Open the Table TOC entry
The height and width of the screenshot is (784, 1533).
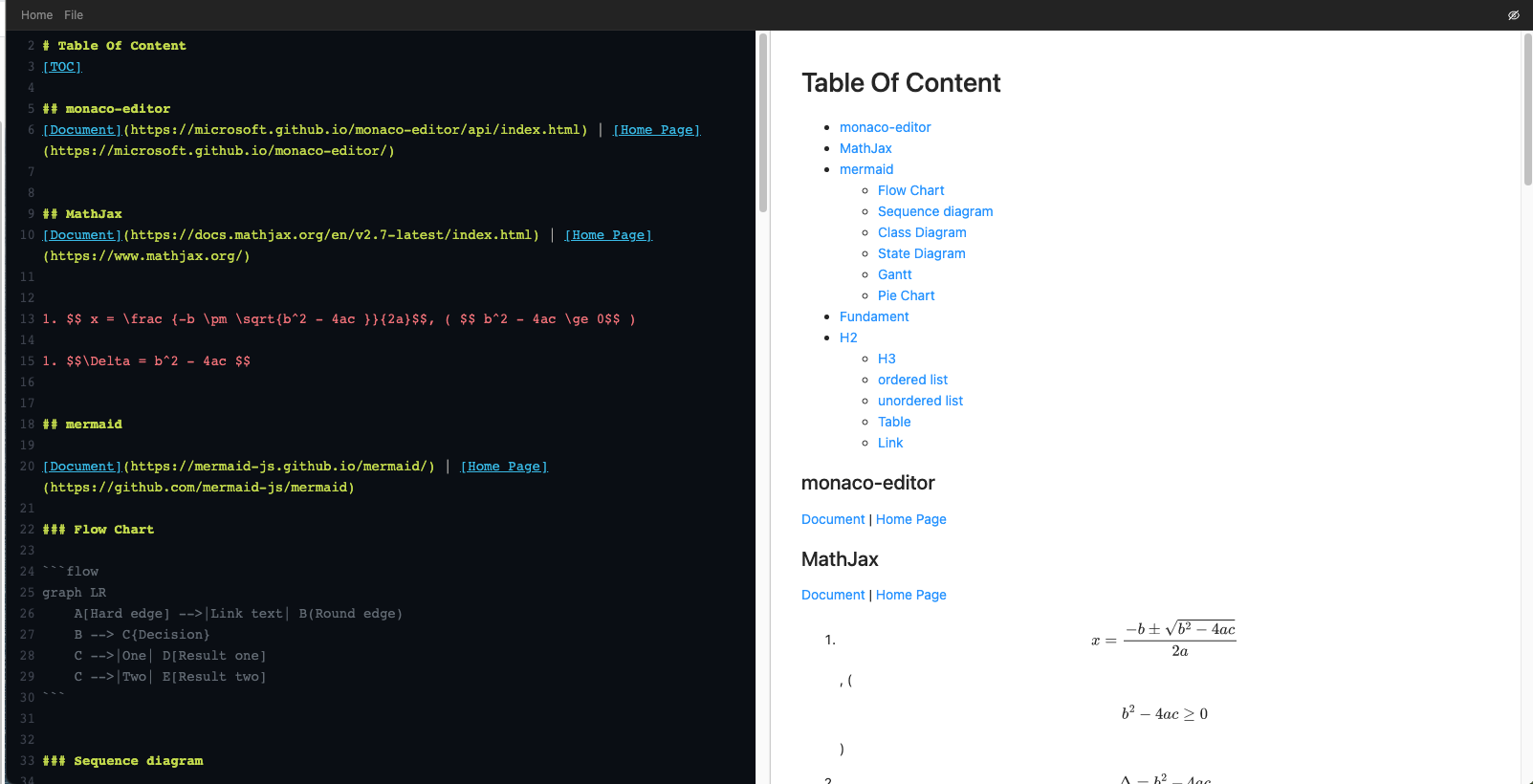(894, 422)
